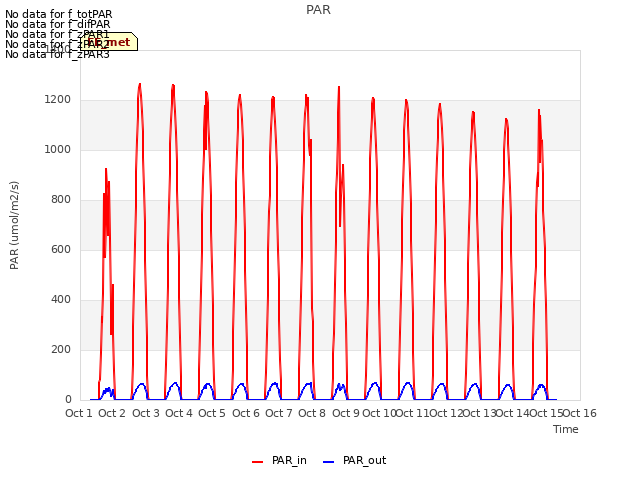The height and width of the screenshot is (480, 640).
Task: Click the 'No data for f_difPAR' message
Action: tap(58, 24)
